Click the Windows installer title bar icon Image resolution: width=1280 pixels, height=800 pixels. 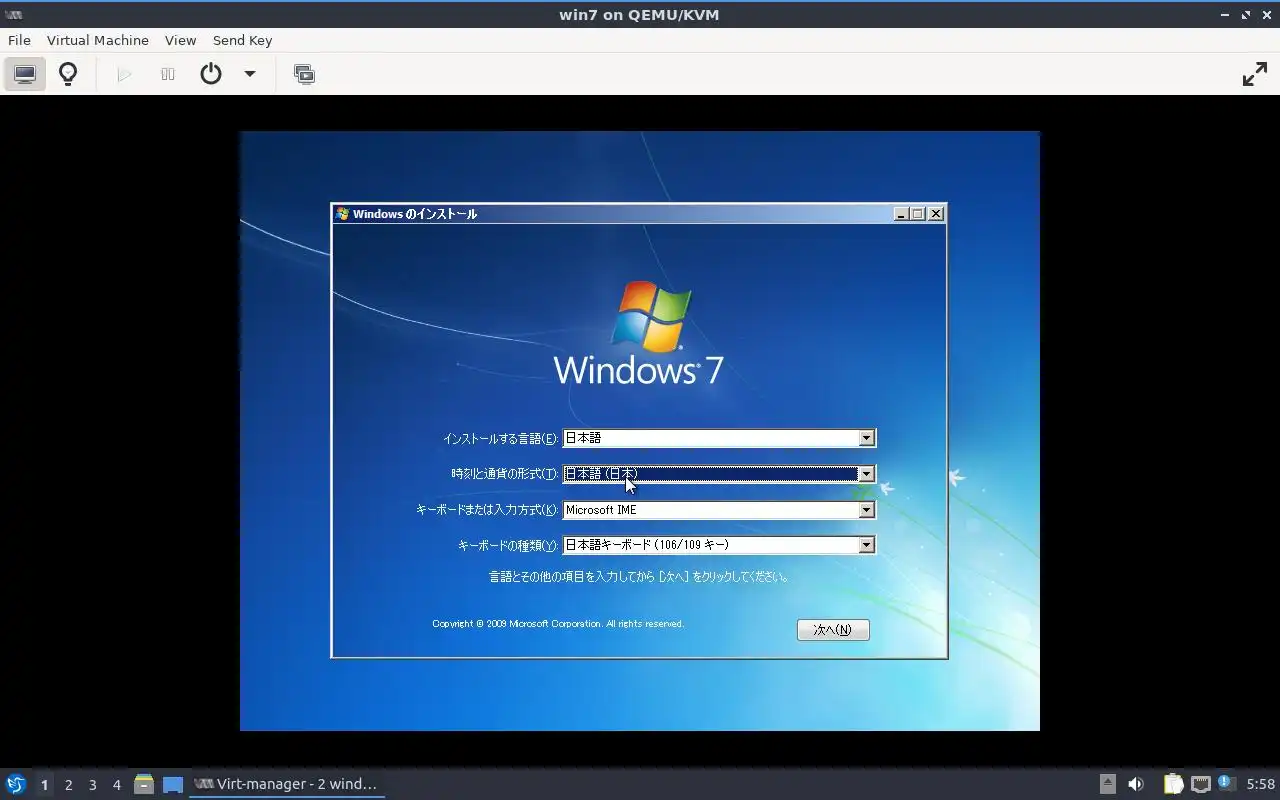click(x=342, y=214)
